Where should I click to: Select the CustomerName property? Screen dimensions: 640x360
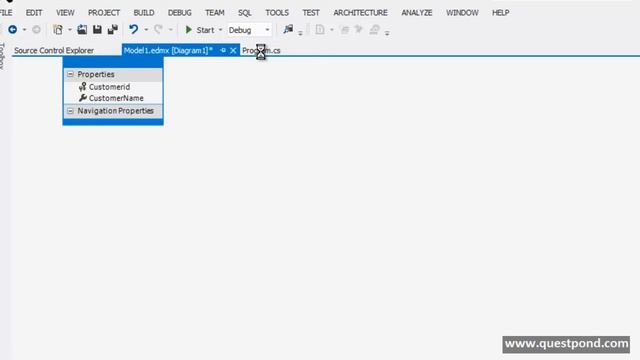point(116,98)
